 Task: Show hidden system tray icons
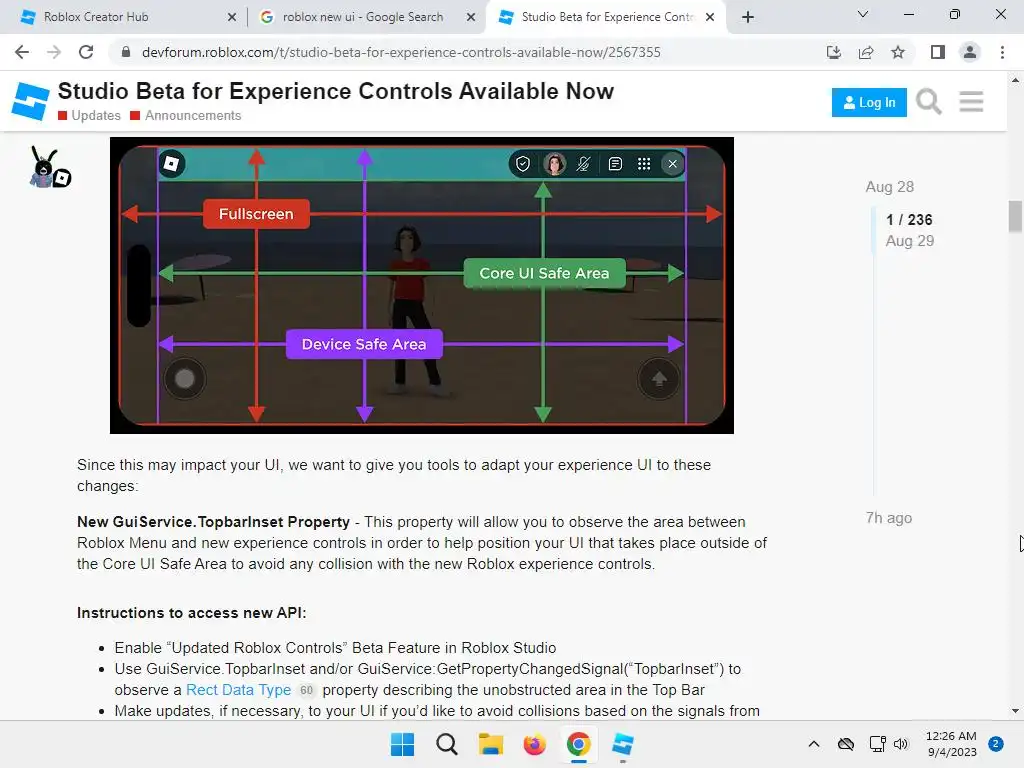coord(814,744)
